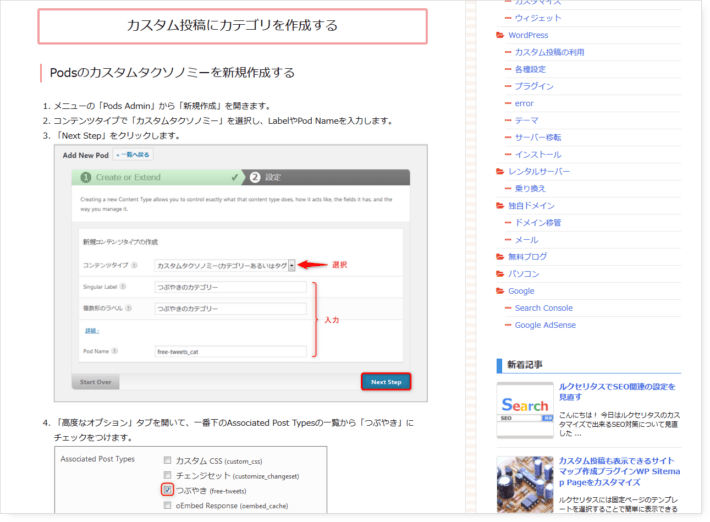Image resolution: width=710 pixels, height=522 pixels.
Task: Open the SEO article Search thumbnail
Action: tap(525, 410)
